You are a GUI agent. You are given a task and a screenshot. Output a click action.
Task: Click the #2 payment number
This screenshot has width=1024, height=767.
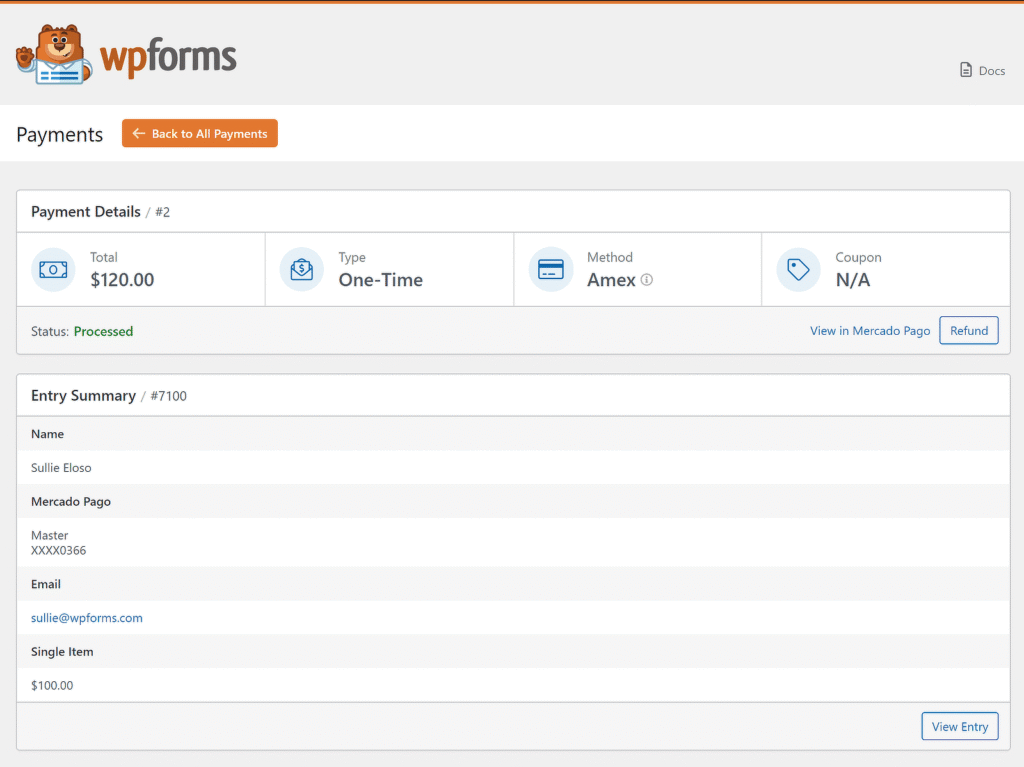click(x=163, y=212)
